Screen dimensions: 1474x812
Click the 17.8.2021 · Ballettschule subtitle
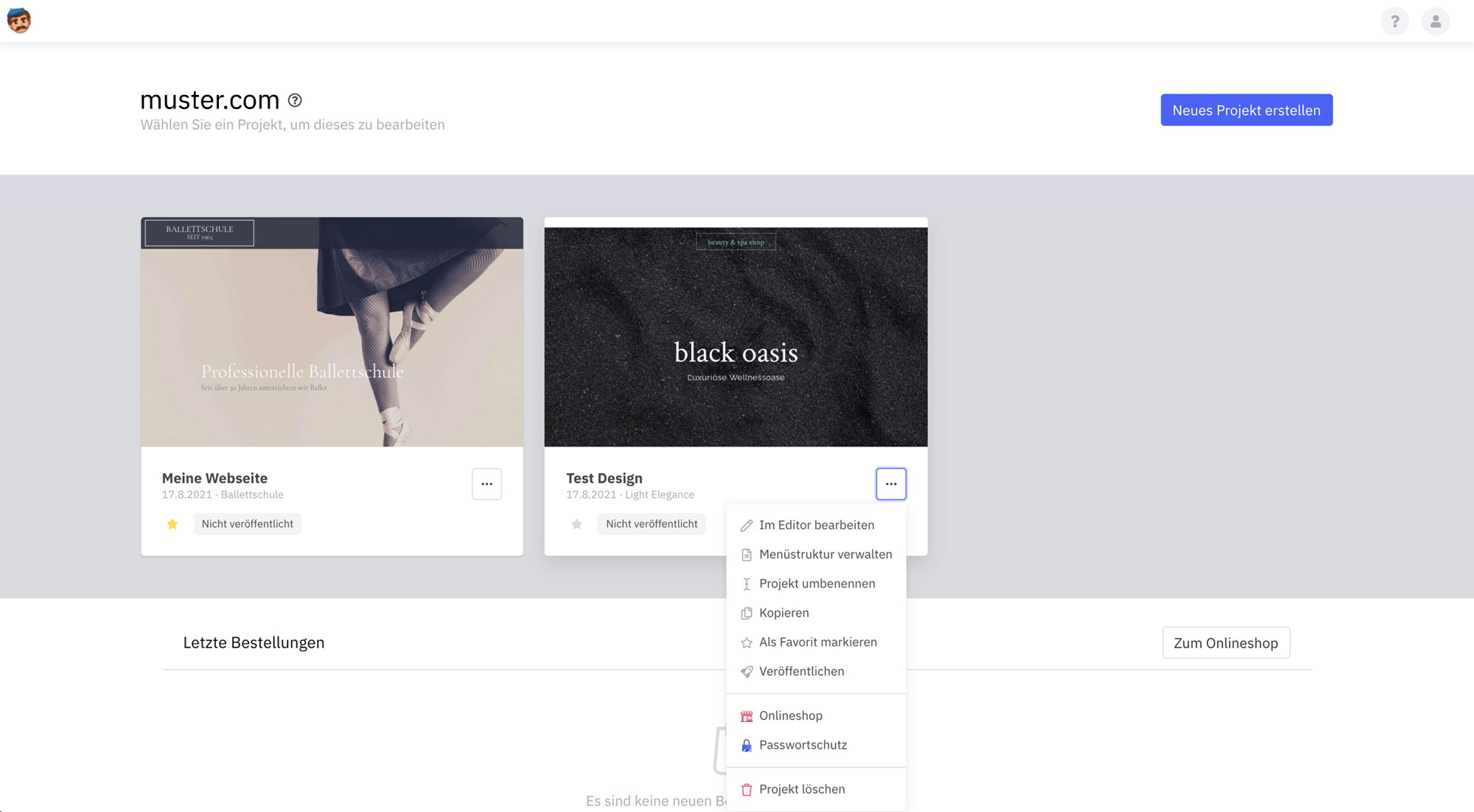click(223, 495)
